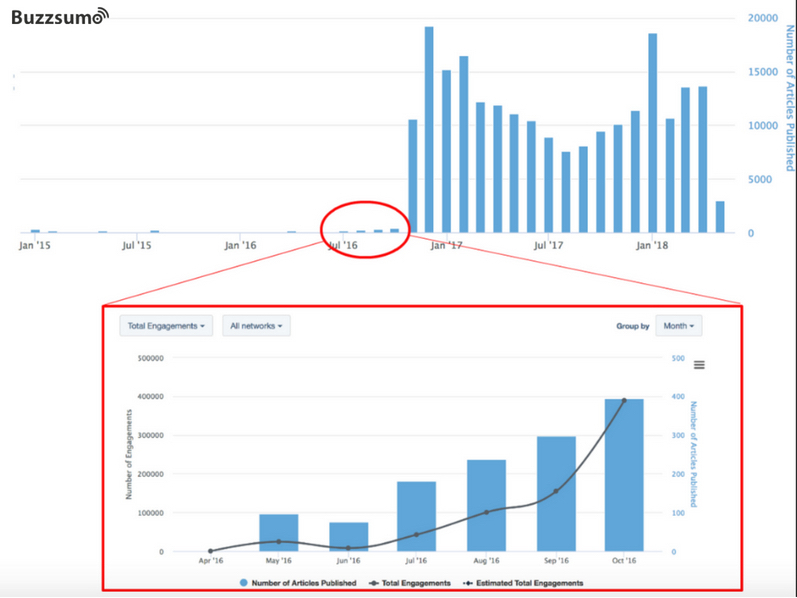Select the Sep '16 engagement line data point
This screenshot has width=797, height=598.
tap(555, 491)
